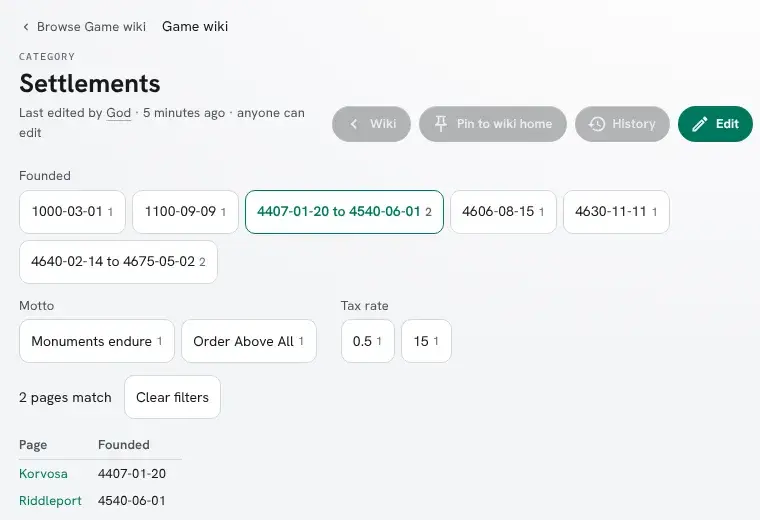
Task: Click the CATEGORY label above the heading
Action: pyautogui.click(x=47, y=57)
